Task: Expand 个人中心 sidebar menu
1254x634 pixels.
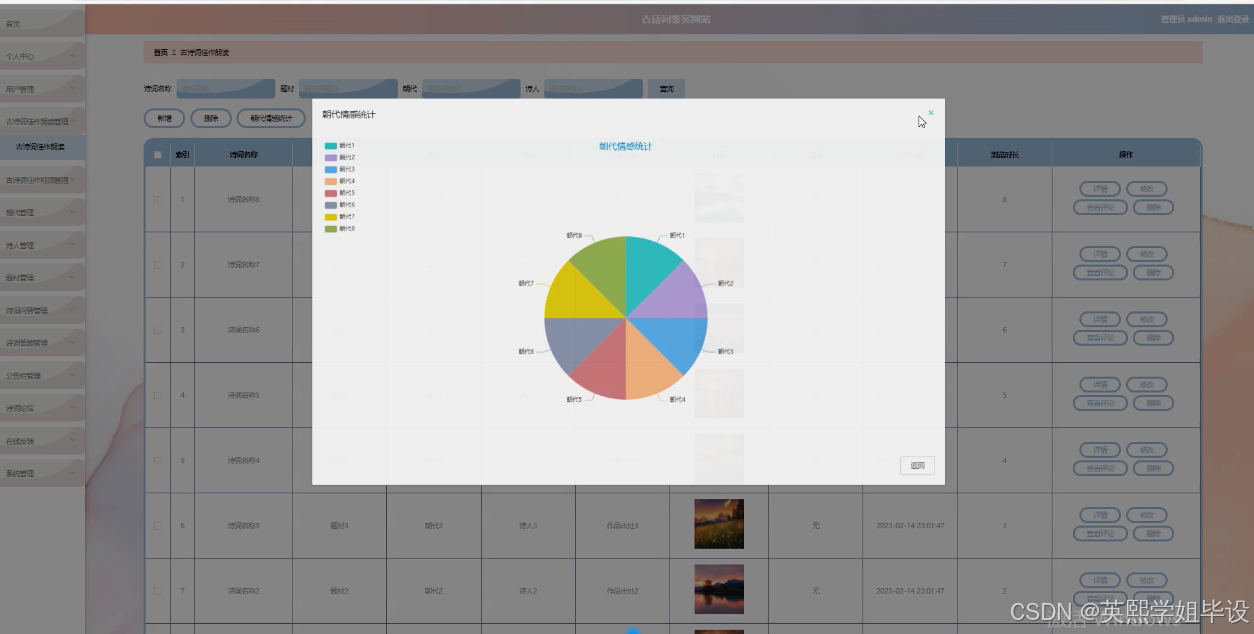Action: pyautogui.click(x=42, y=56)
